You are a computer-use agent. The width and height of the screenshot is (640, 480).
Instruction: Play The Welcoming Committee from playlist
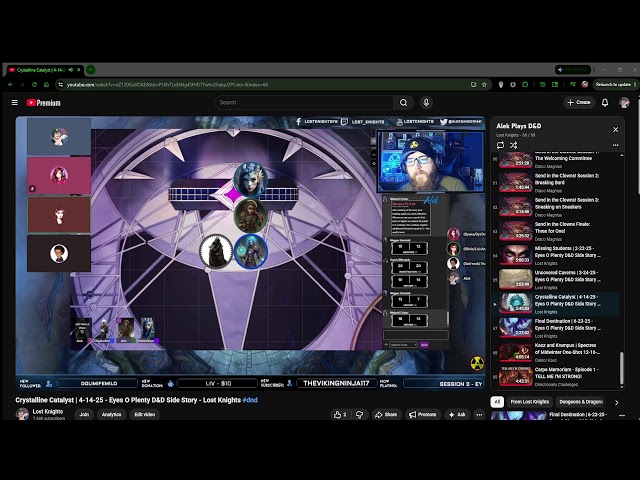coord(556,159)
